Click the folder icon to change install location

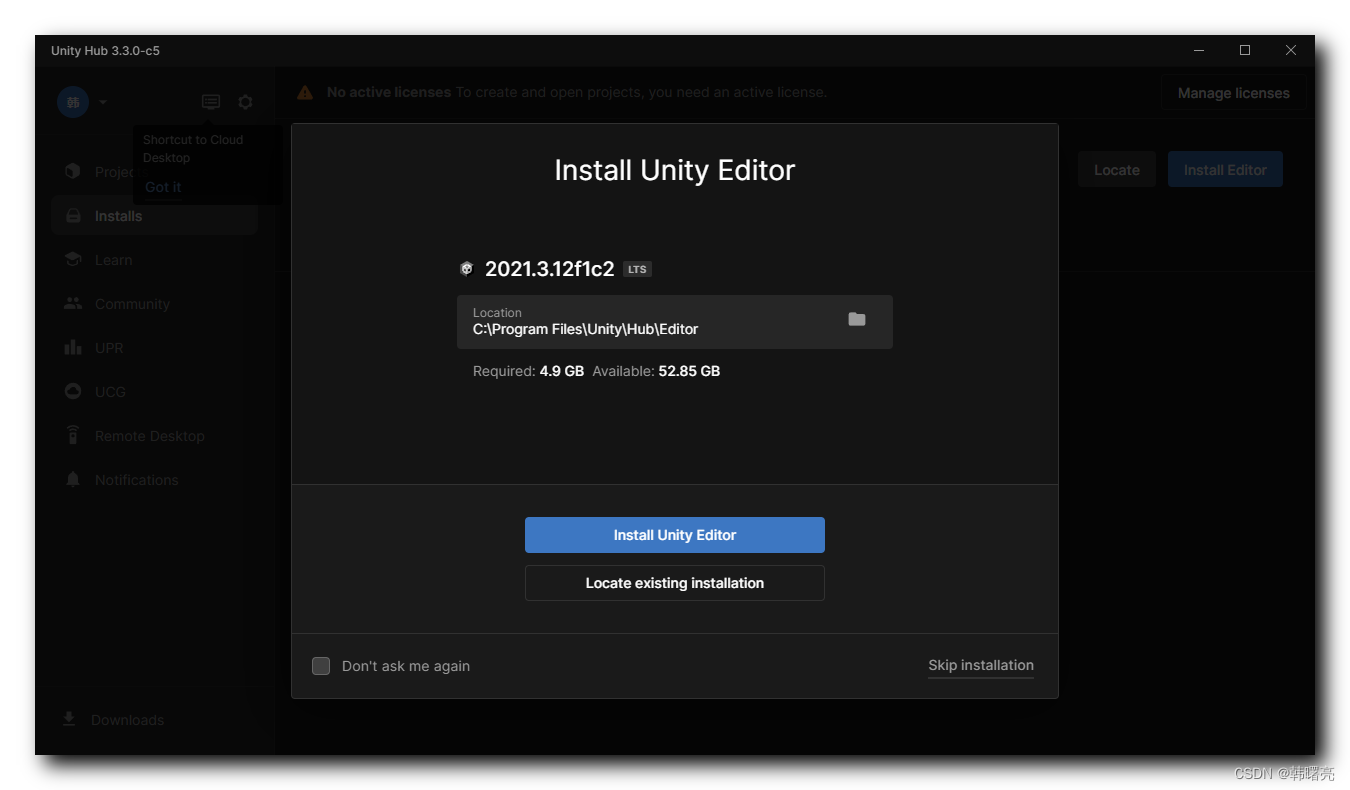tap(856, 318)
